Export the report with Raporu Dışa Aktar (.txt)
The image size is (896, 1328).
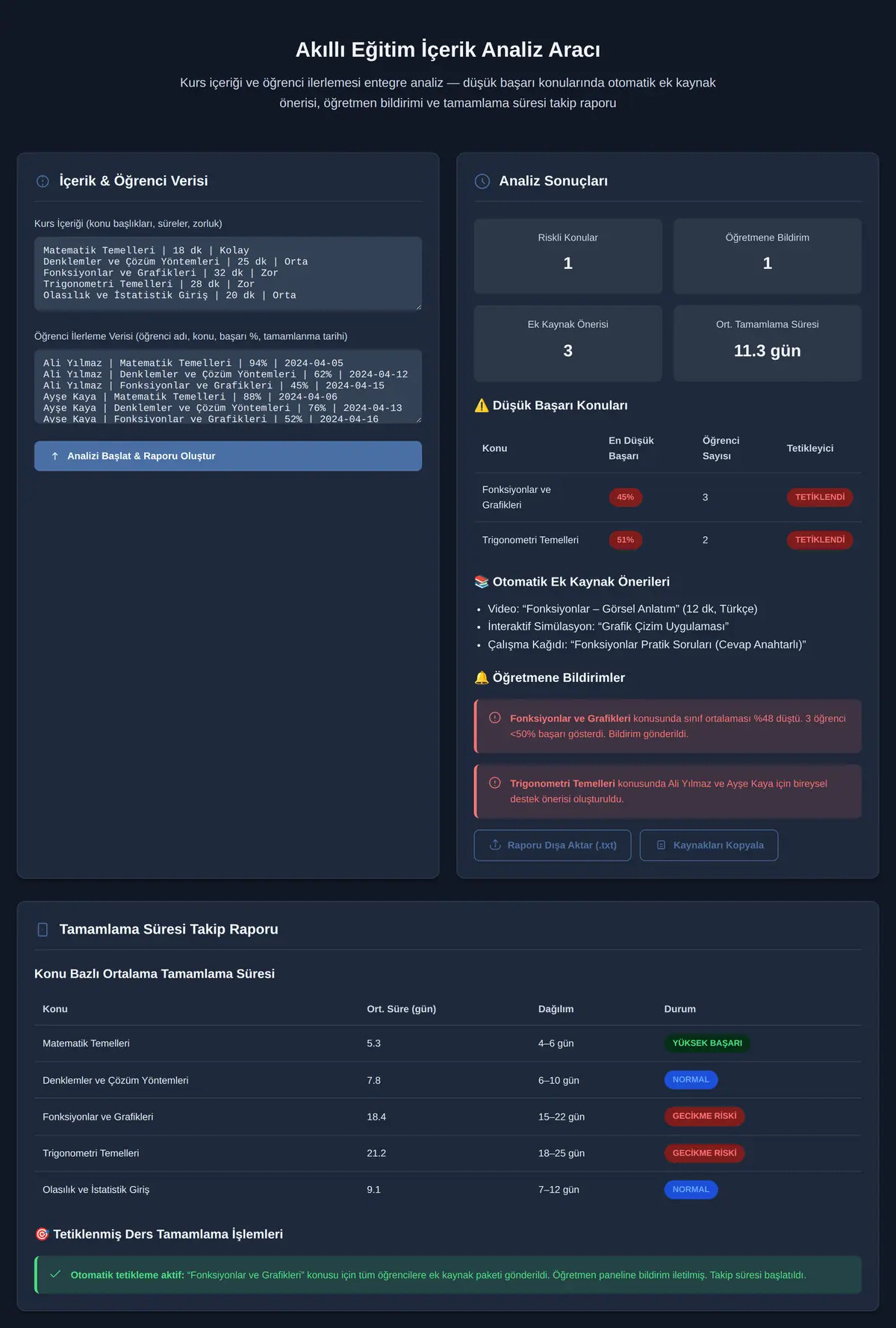(x=553, y=845)
